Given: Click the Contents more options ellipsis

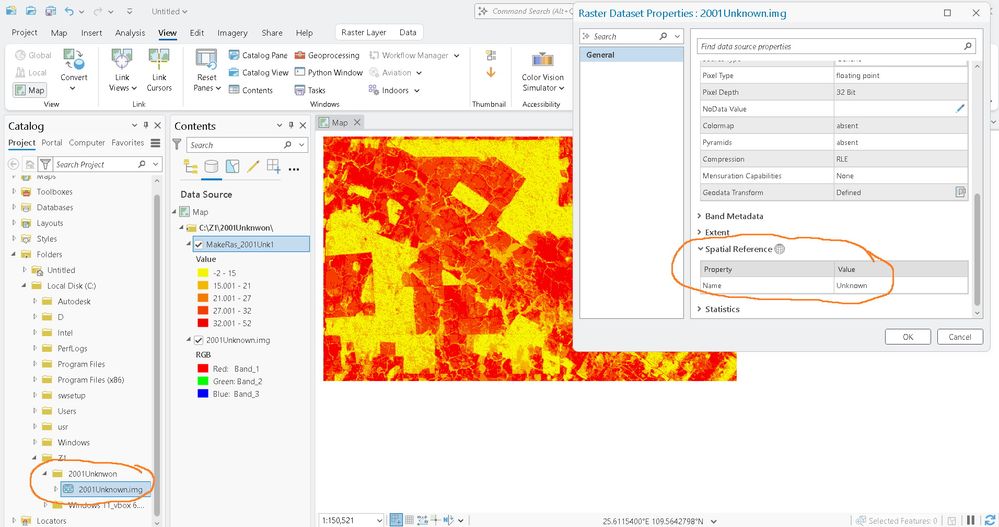Looking at the screenshot, I should coord(294,169).
